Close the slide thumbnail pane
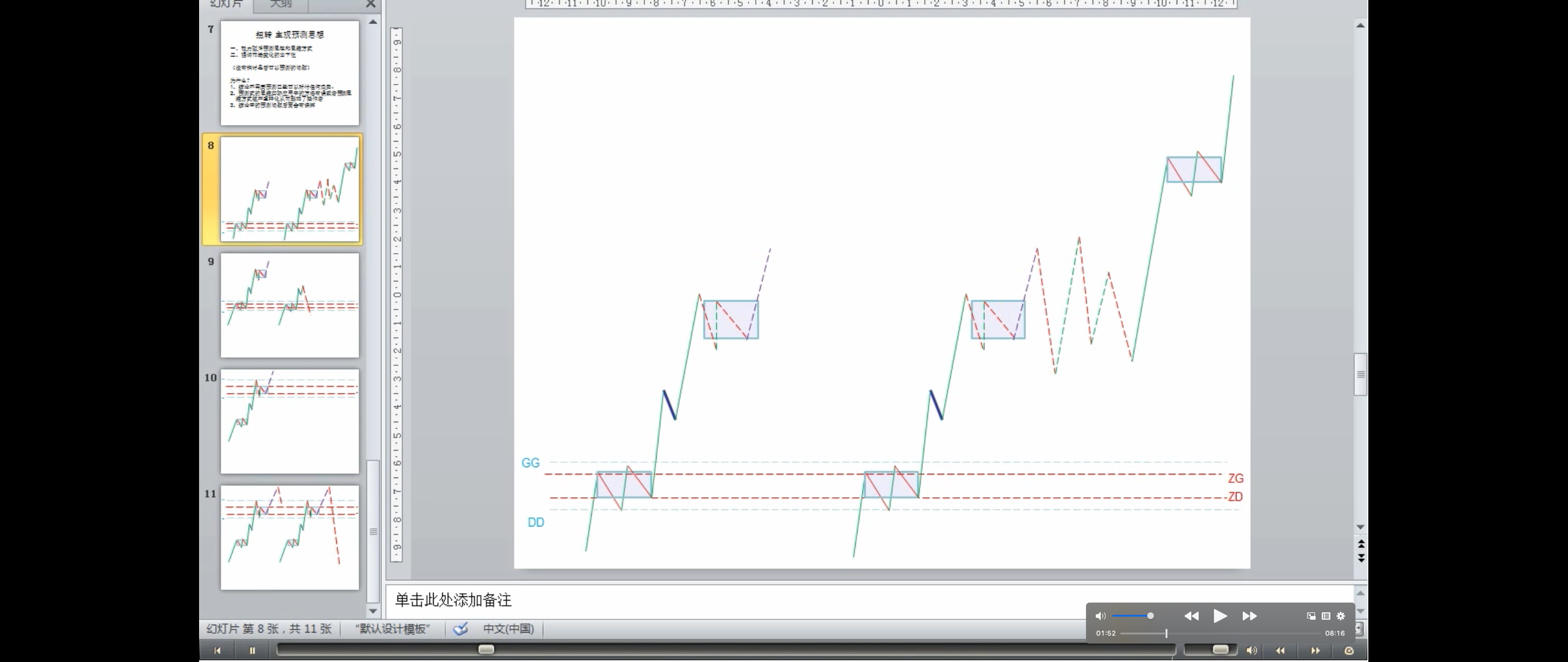Screen dimensions: 1568x662 (371, 4)
